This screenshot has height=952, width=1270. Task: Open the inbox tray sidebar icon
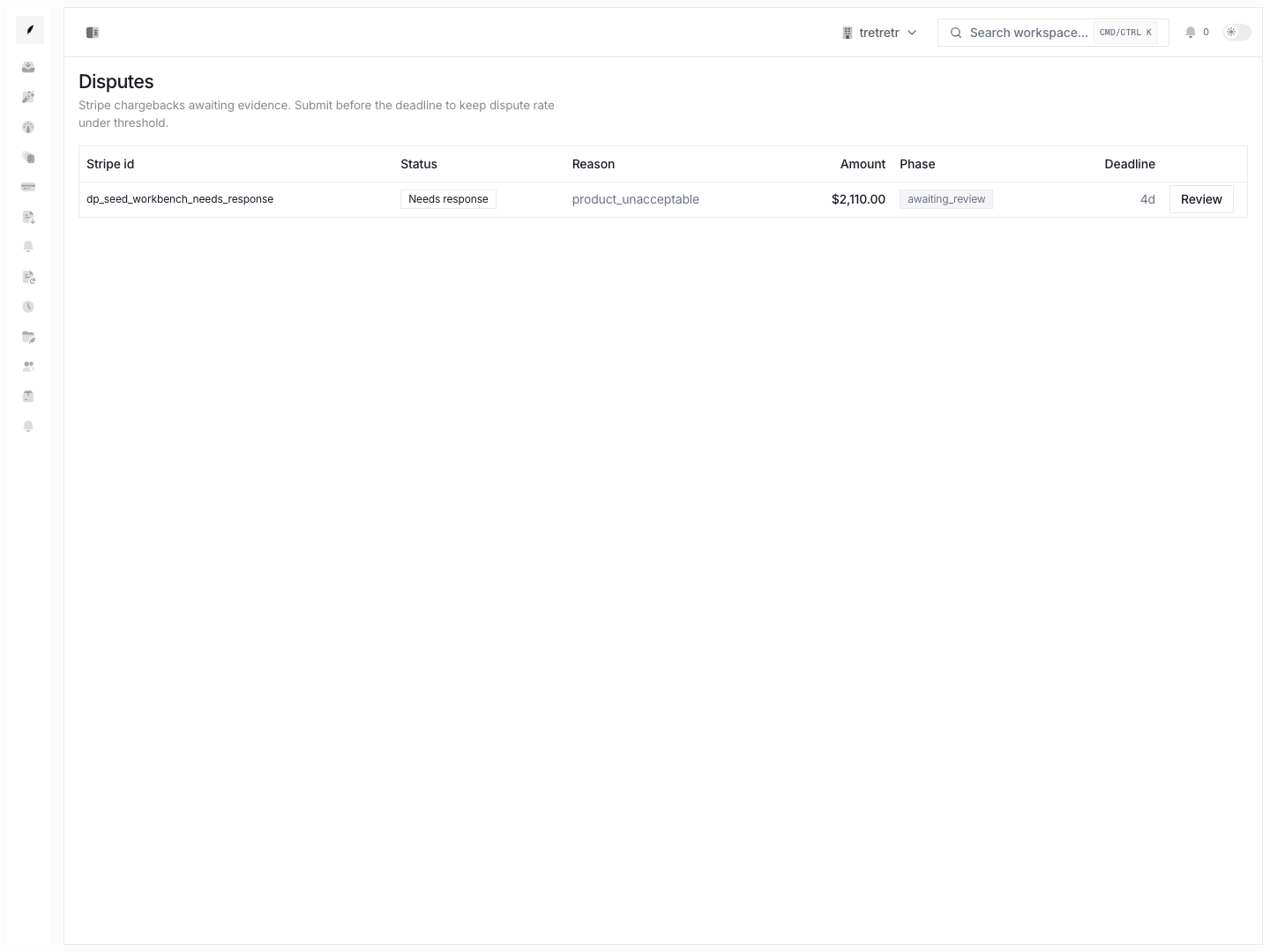[28, 67]
